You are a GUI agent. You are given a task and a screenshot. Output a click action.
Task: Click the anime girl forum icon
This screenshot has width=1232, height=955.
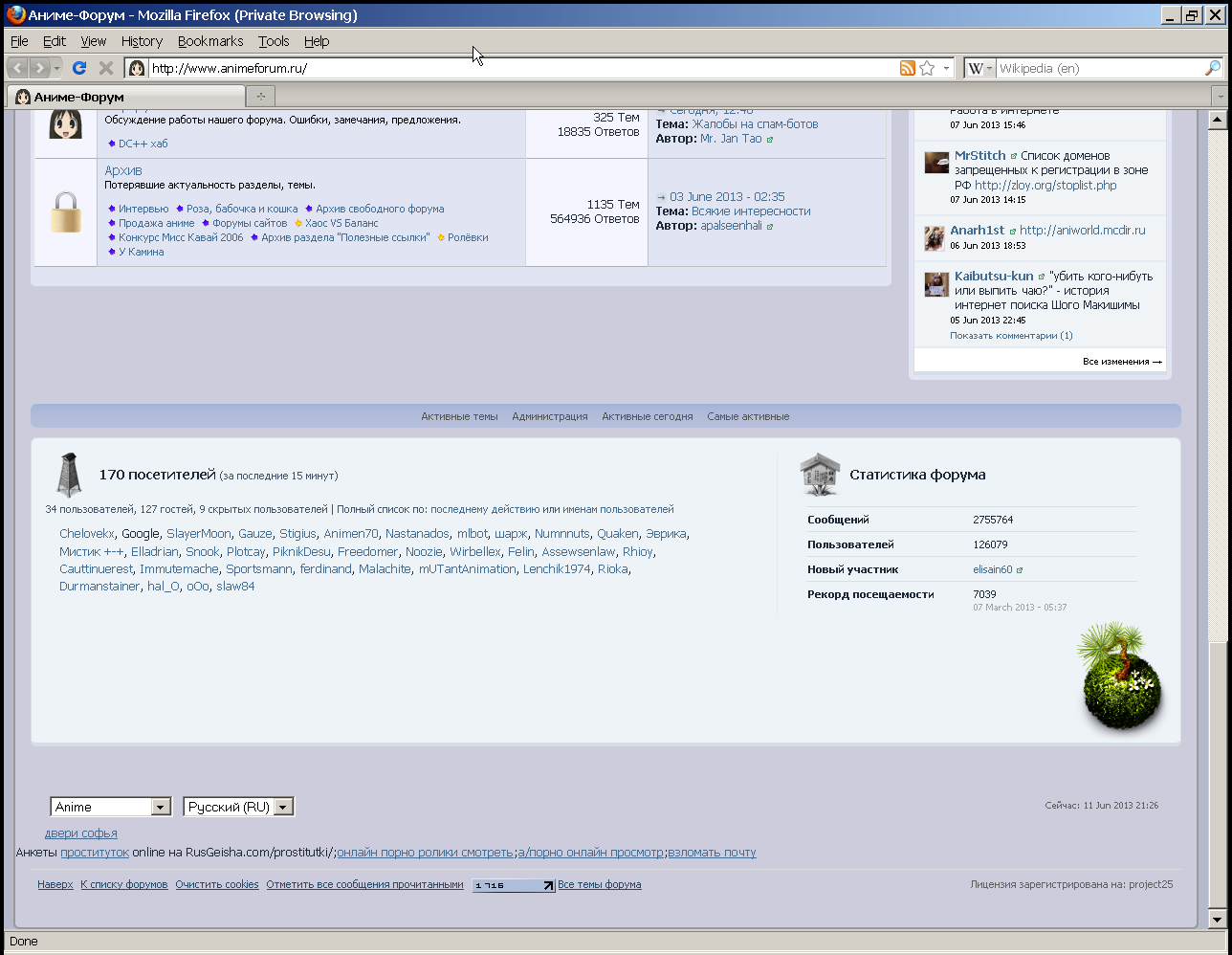[66, 123]
